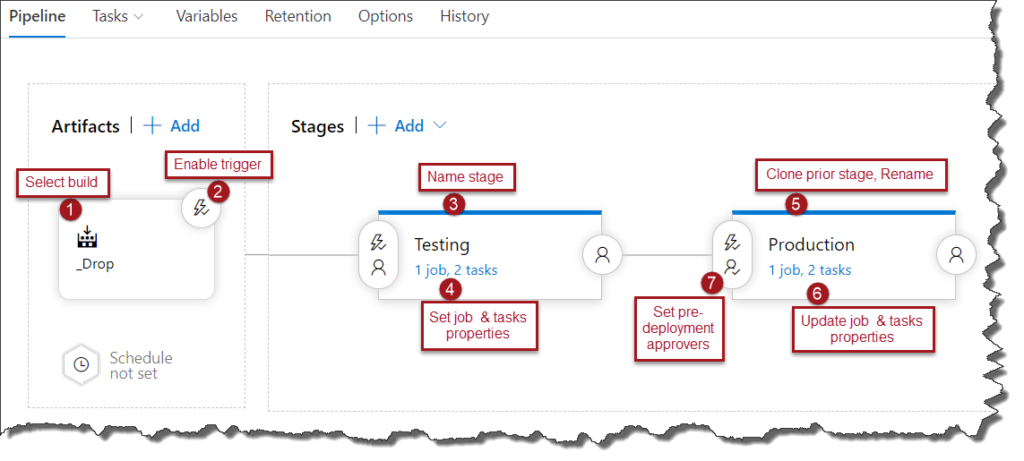Select the Production stage name
The image size is (1024, 461).
tap(811, 244)
